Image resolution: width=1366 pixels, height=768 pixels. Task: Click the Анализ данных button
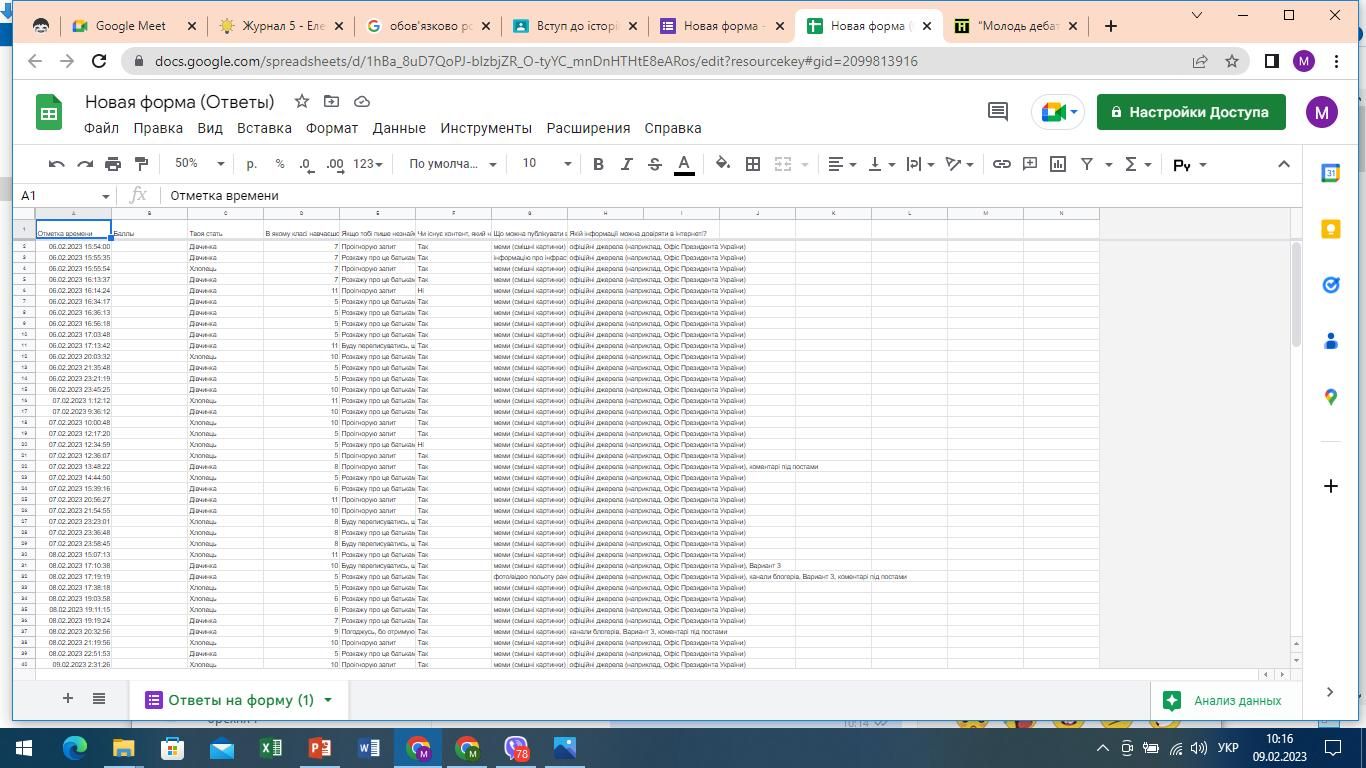tap(1223, 700)
